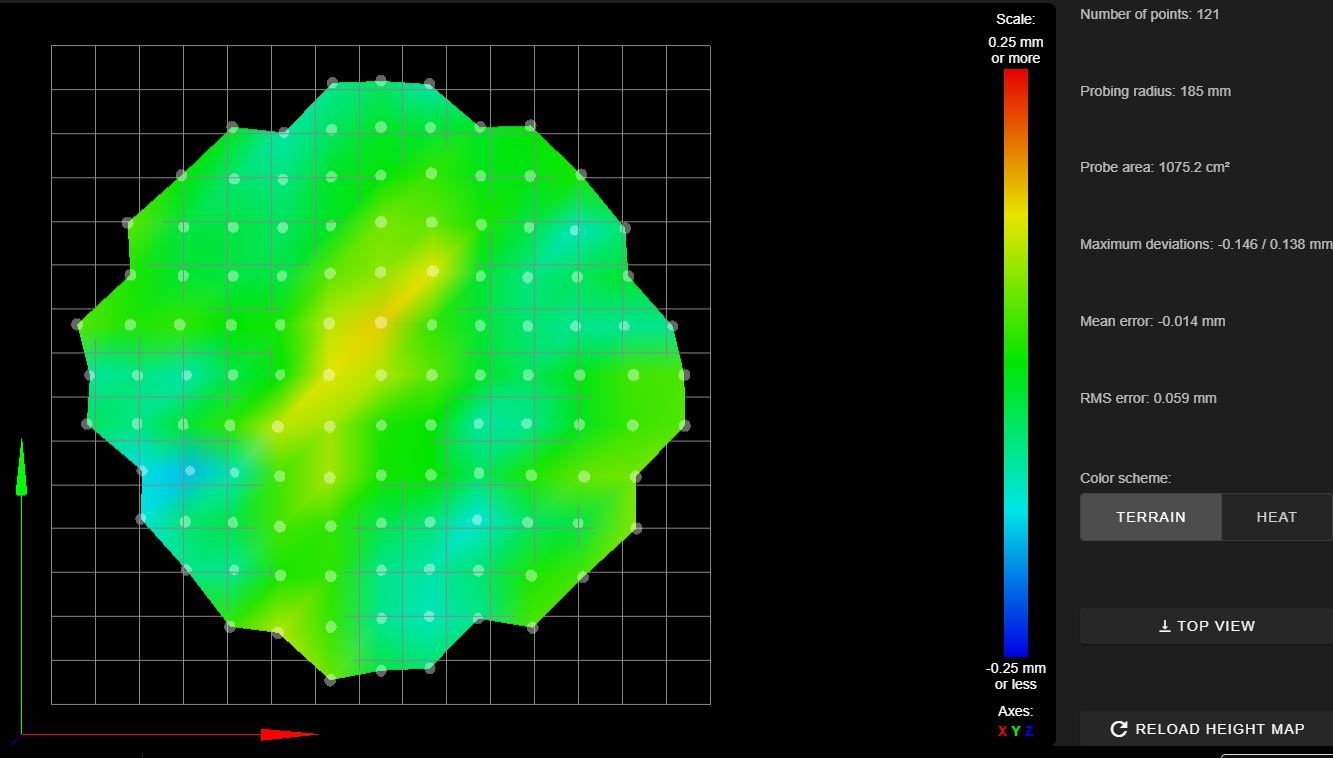This screenshot has width=1333, height=758.
Task: Click the 'Color scheme:' label
Action: [1125, 478]
